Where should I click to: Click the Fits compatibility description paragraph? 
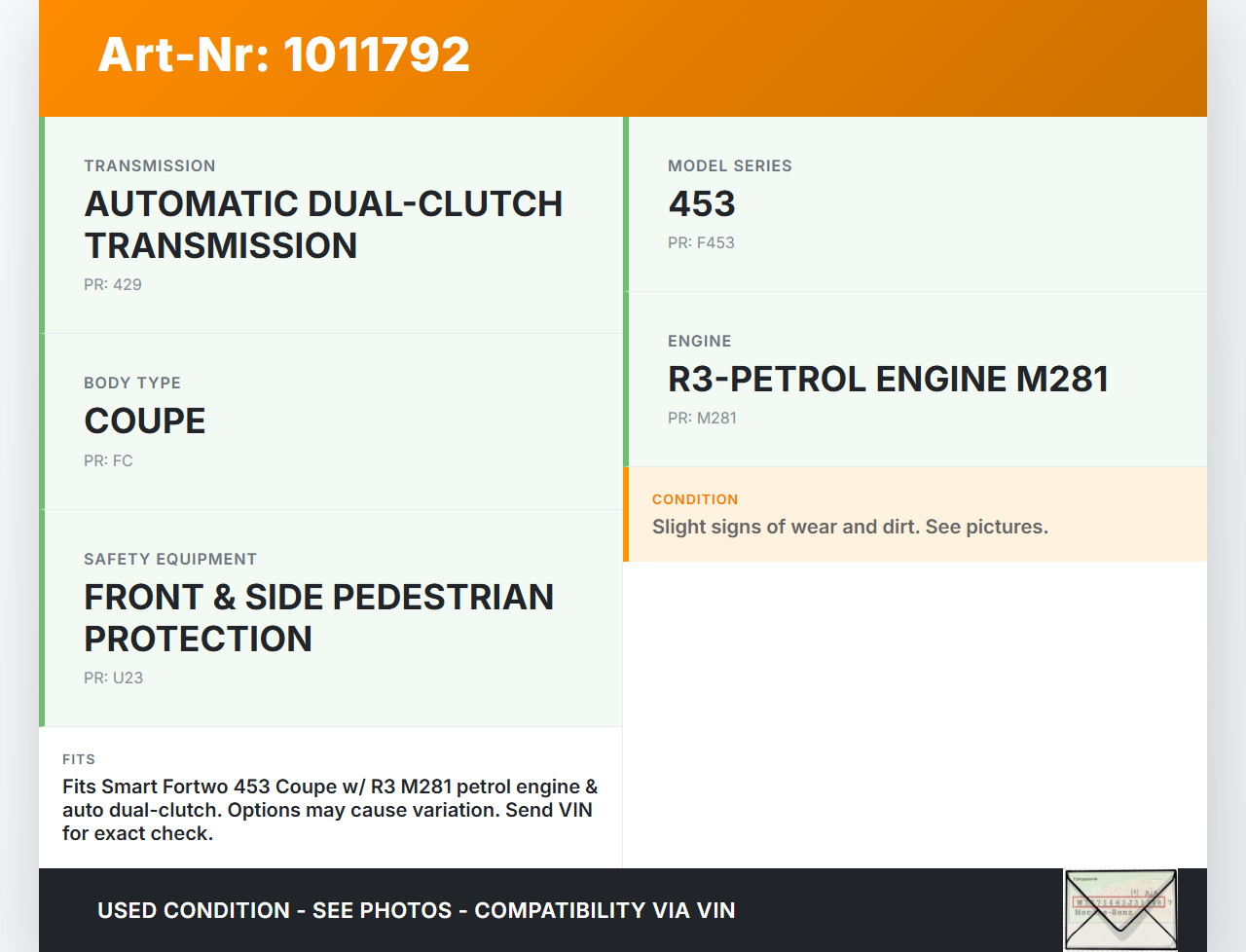click(330, 810)
